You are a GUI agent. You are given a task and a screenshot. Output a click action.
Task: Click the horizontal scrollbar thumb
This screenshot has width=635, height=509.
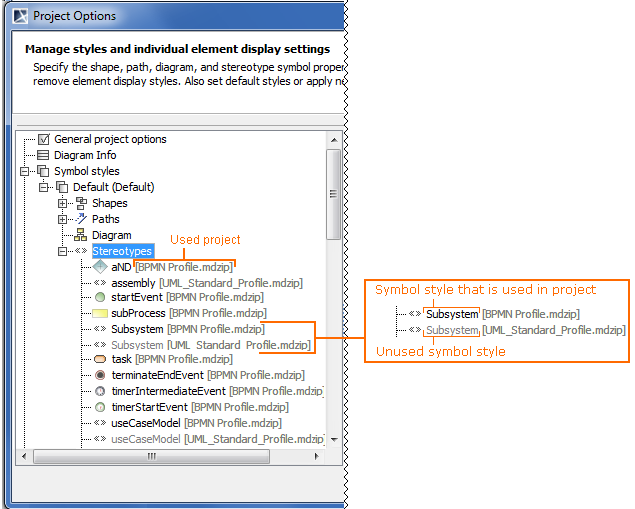tap(151, 456)
